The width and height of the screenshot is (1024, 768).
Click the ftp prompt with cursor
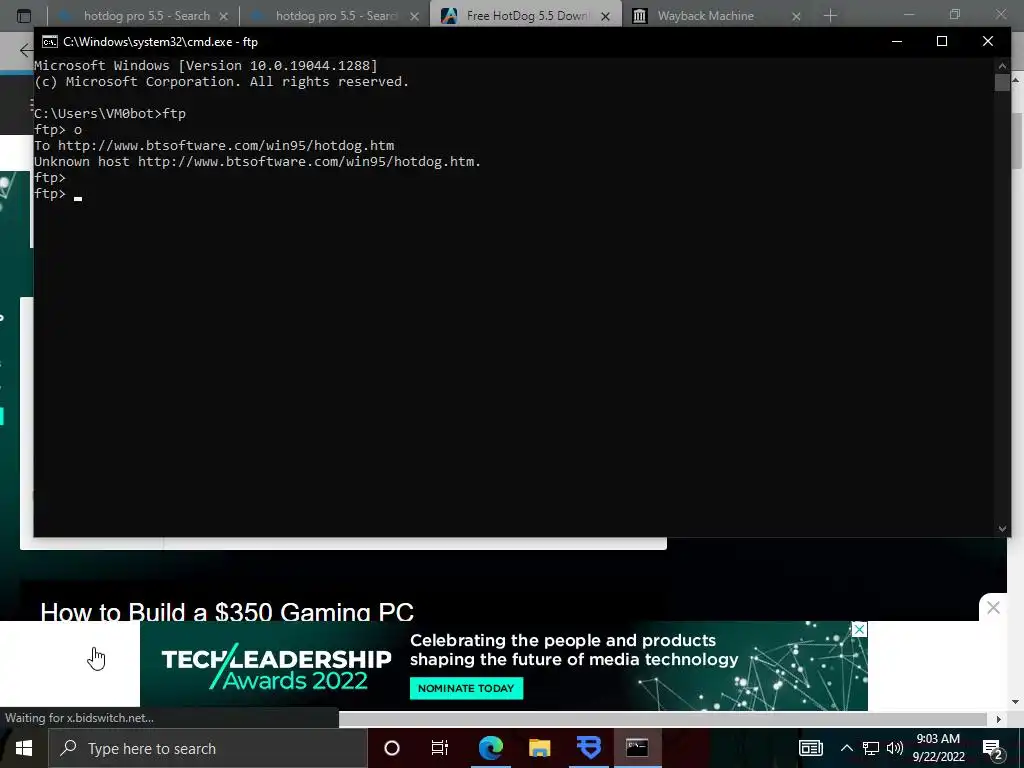[57, 194]
